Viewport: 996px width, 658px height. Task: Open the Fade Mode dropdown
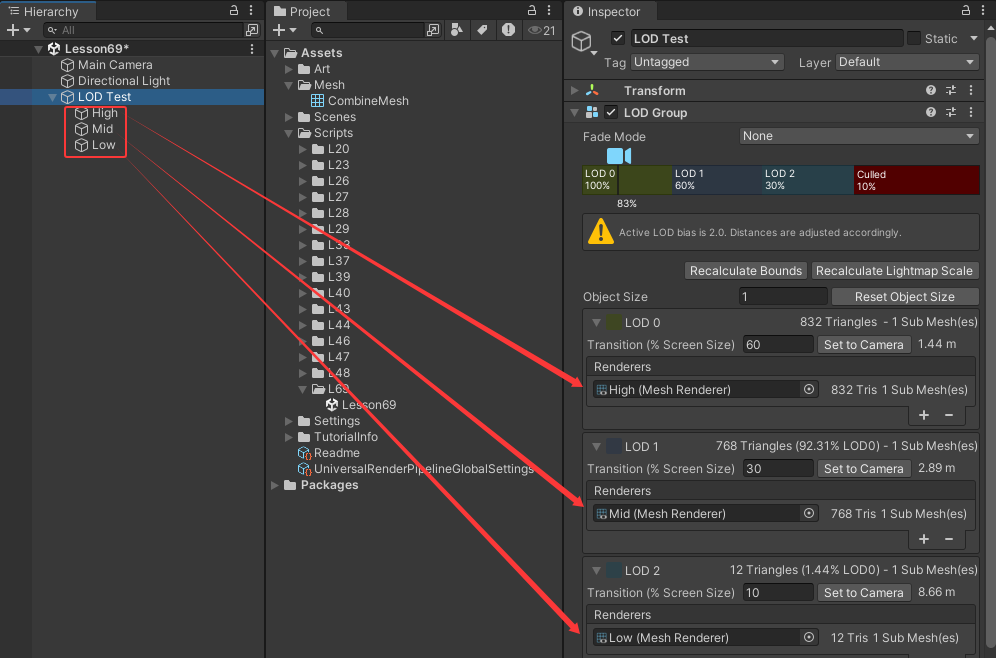[859, 136]
